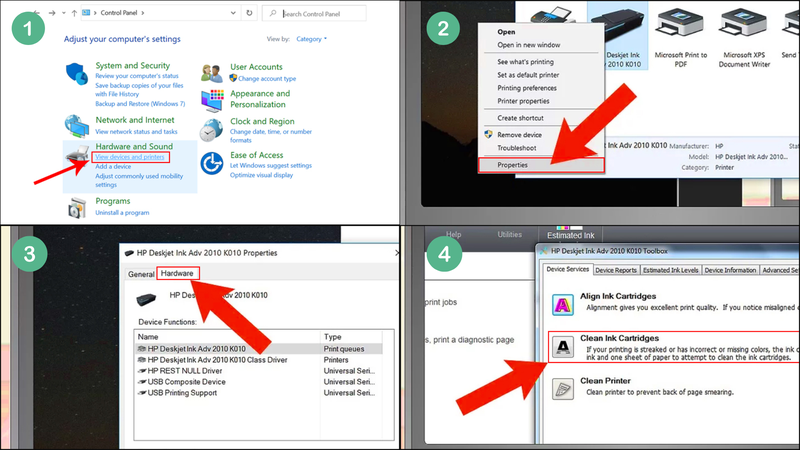Click the Search Control Panel field
Viewport: 800px width, 450px height.
coord(314,13)
